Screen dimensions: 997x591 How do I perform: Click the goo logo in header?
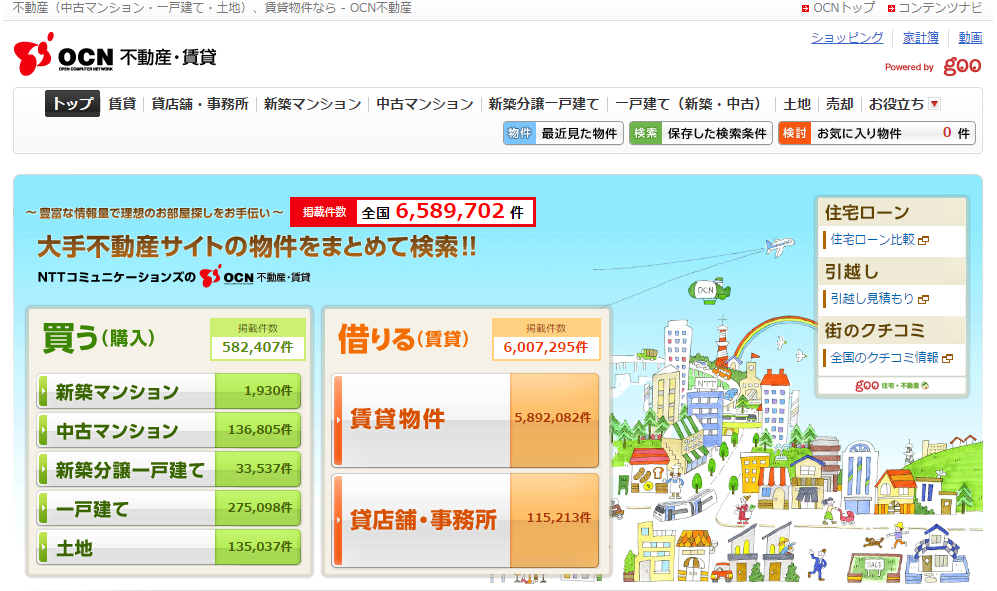pyautogui.click(x=962, y=66)
